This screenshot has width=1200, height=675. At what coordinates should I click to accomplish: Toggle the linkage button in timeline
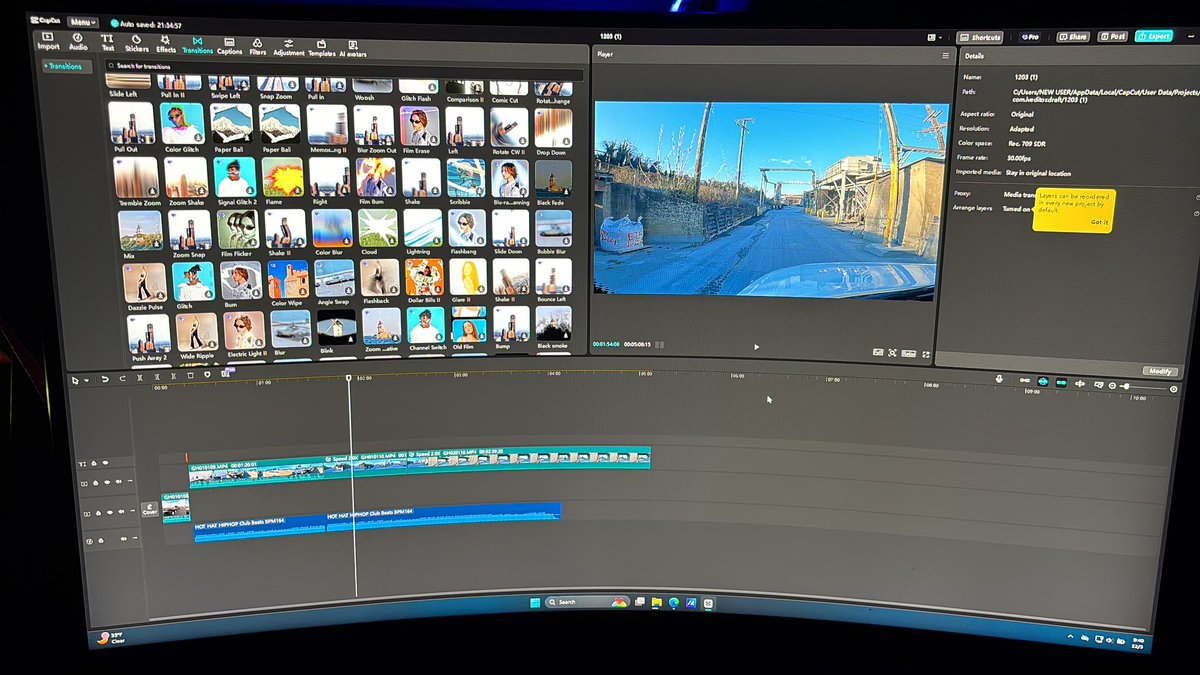pos(1061,383)
